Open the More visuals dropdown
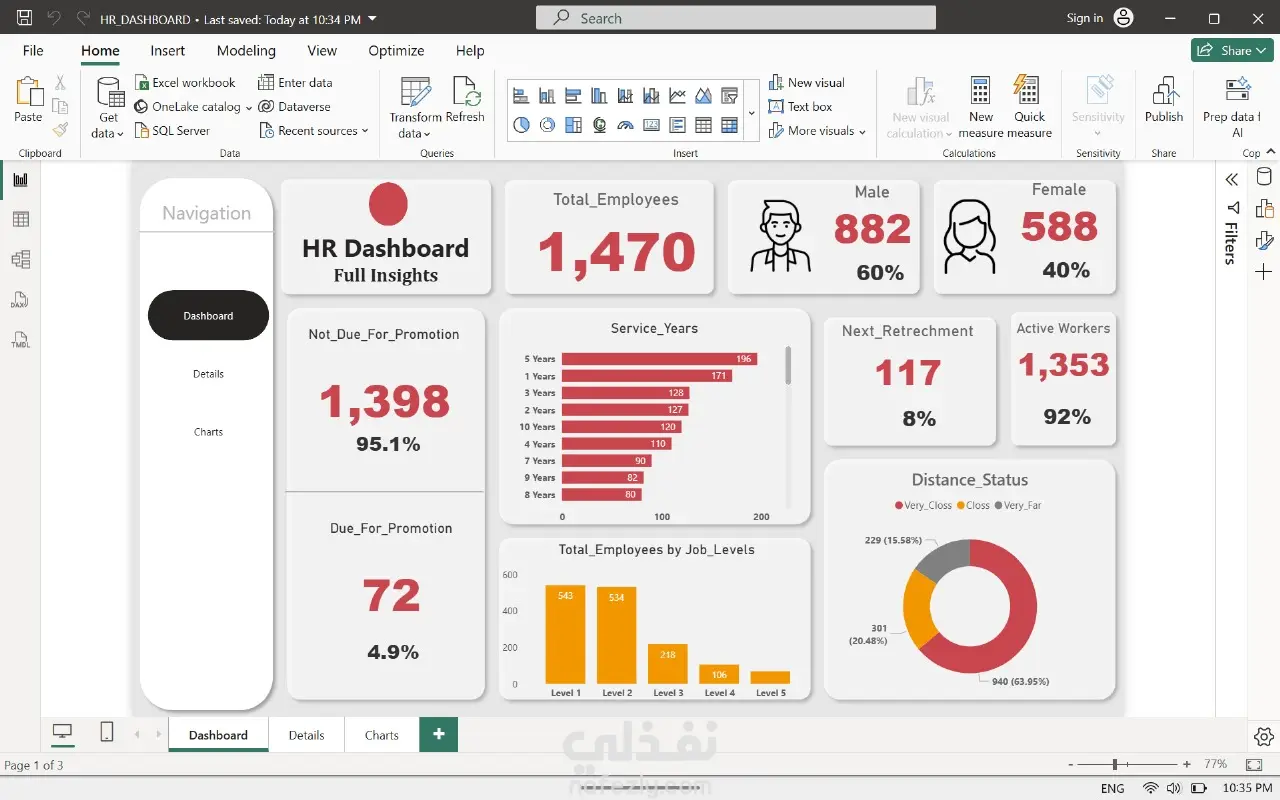The height and width of the screenshot is (800, 1280). pyautogui.click(x=817, y=131)
